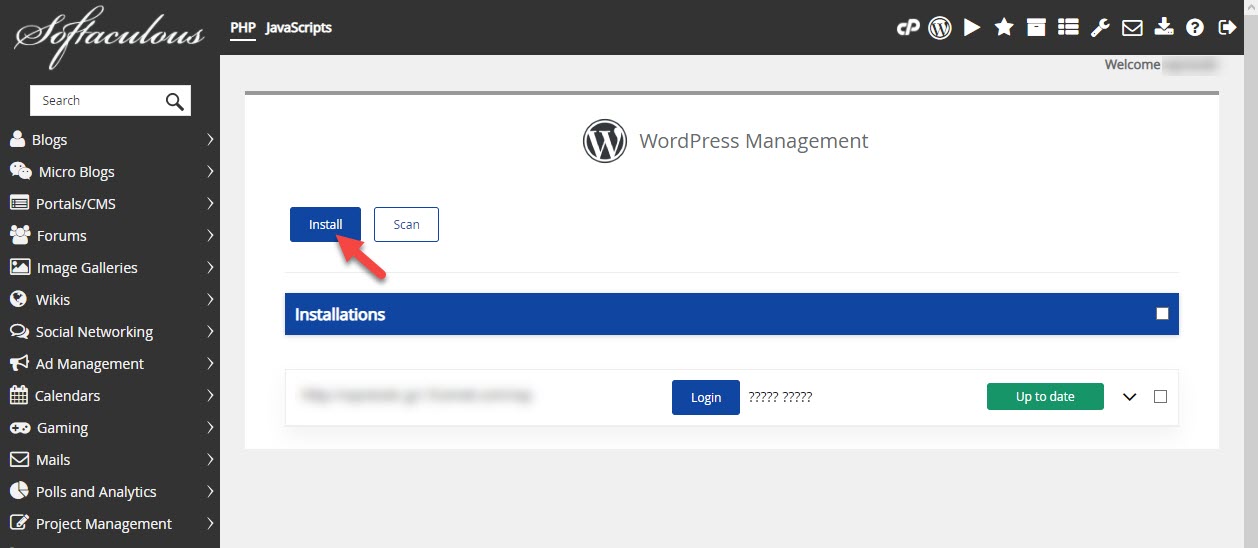This screenshot has width=1258, height=548.
Task: Open settings via the wrench icon
Action: pos(1100,28)
